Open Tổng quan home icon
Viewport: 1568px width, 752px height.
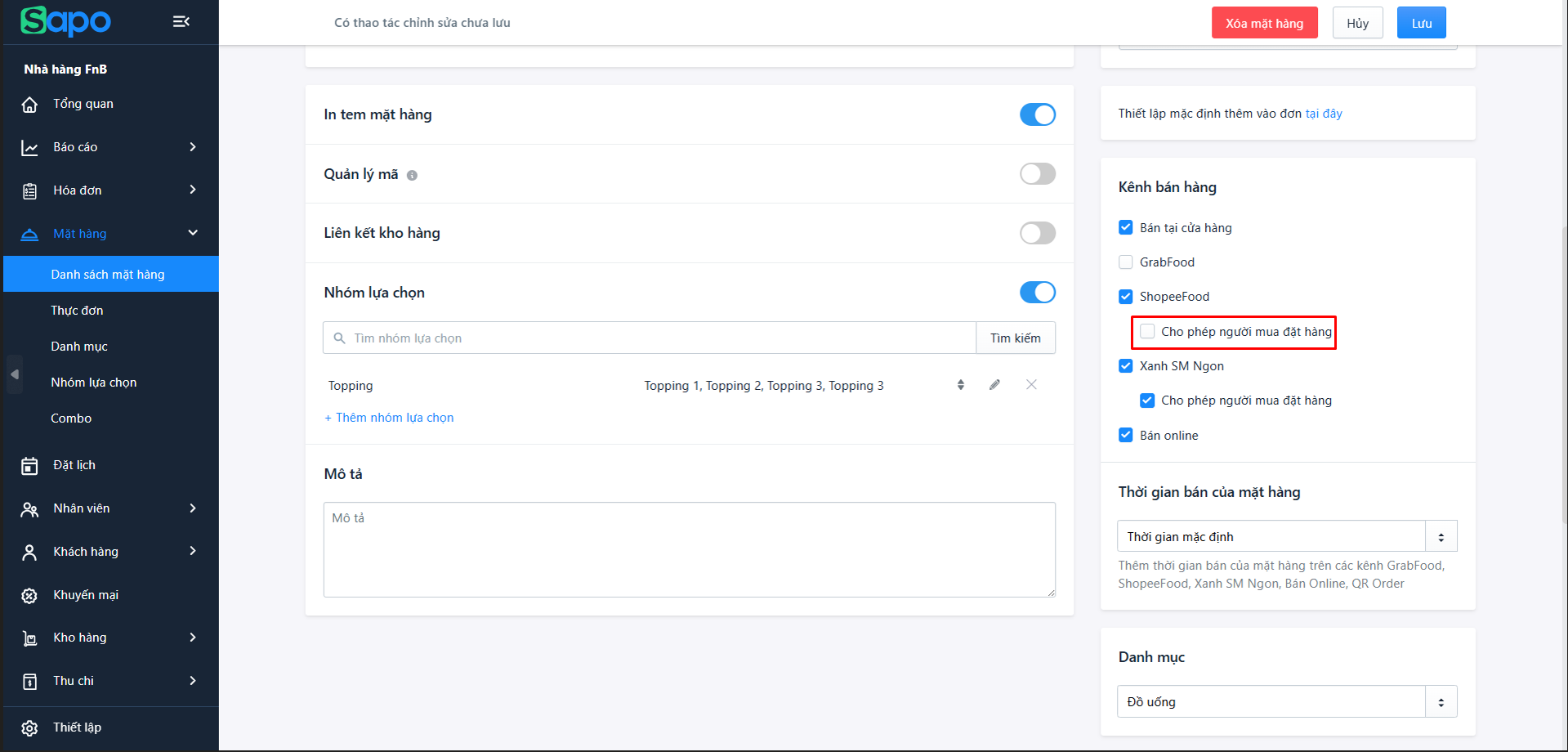click(29, 105)
